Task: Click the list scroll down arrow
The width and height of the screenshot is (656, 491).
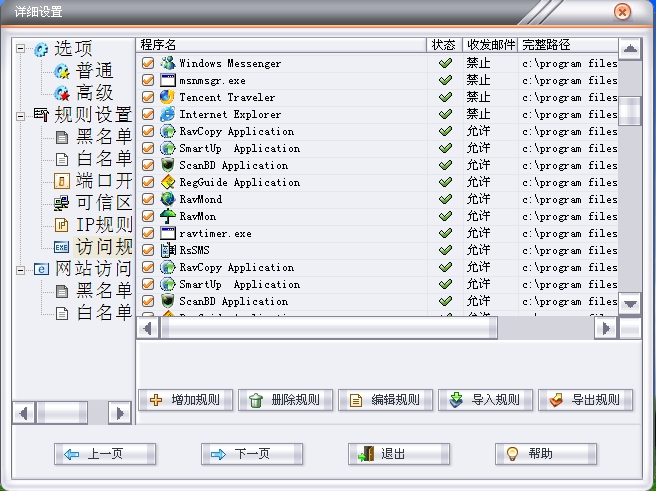Action: (x=630, y=304)
